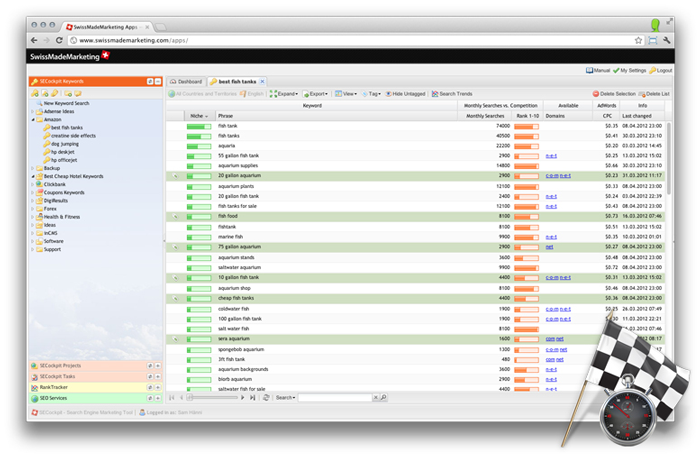Expand the Adsense Ideas folder

pos(33,112)
